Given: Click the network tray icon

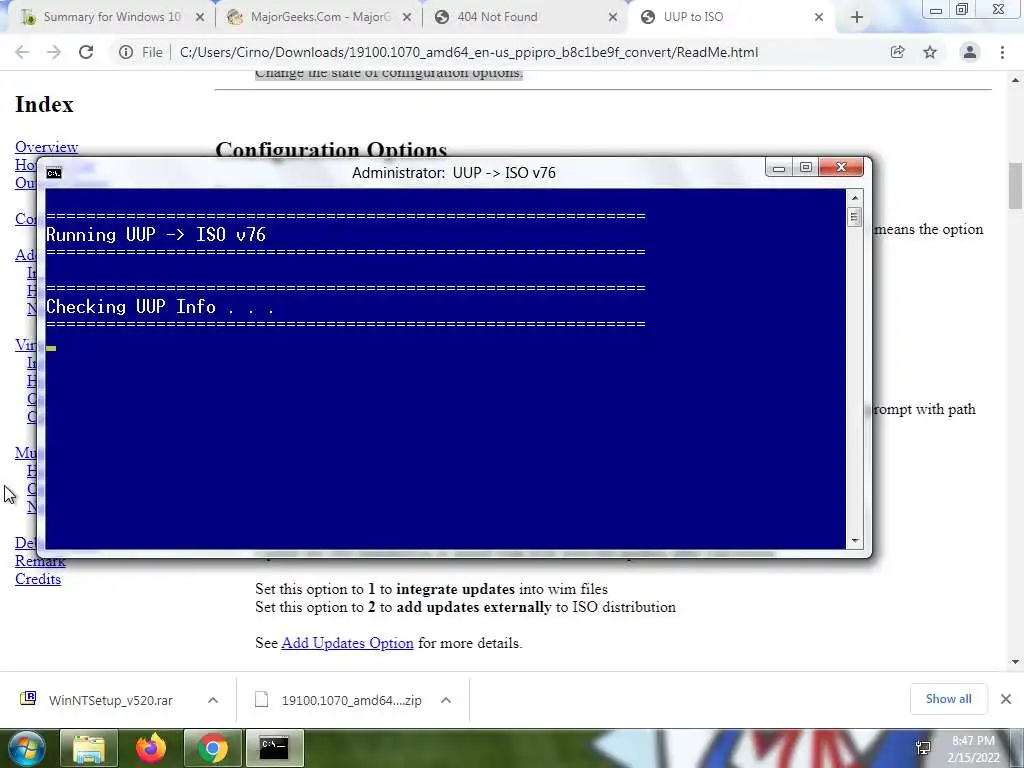Looking at the screenshot, I should [x=923, y=748].
